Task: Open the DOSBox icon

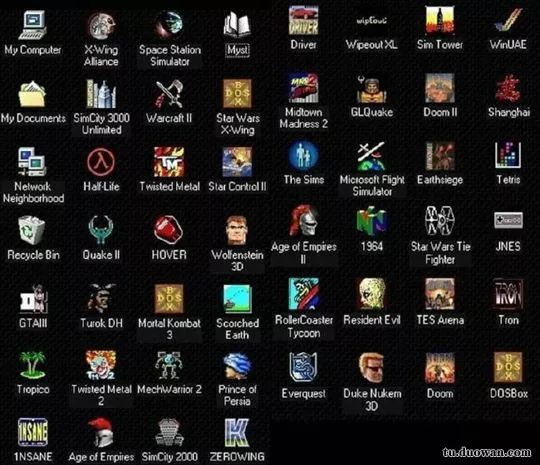Action: [508, 368]
